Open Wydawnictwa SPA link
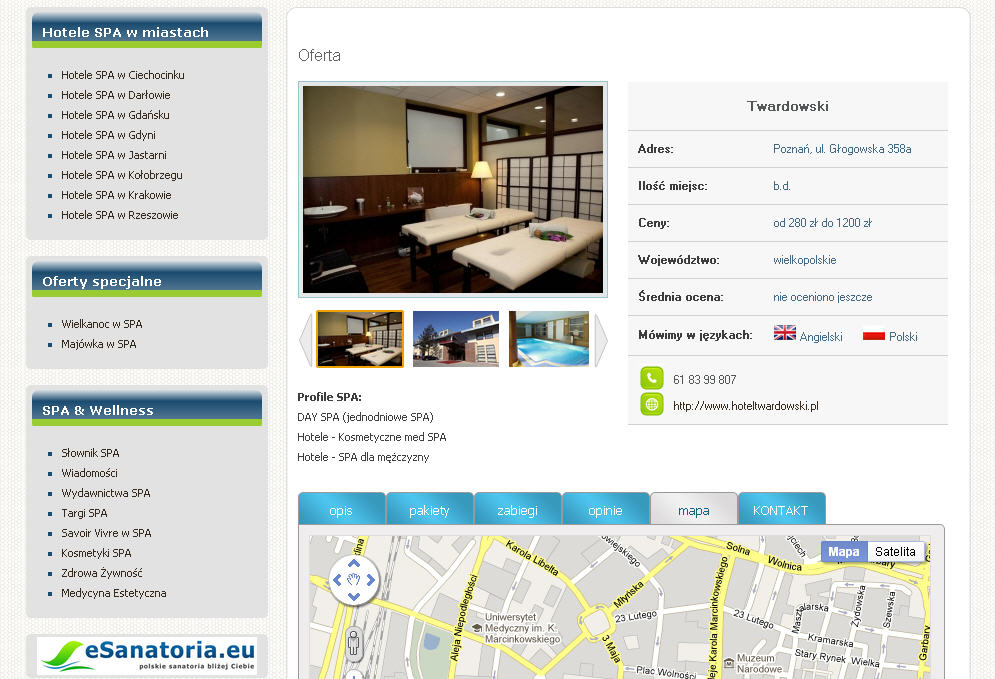Image resolution: width=995 pixels, height=679 pixels. click(x=105, y=493)
